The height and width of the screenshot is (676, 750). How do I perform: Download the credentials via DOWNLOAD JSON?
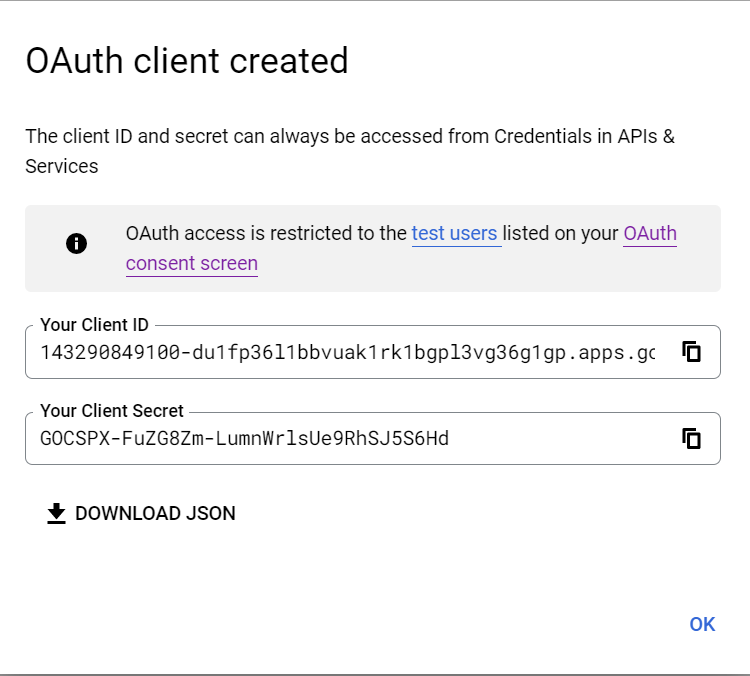click(x=141, y=513)
